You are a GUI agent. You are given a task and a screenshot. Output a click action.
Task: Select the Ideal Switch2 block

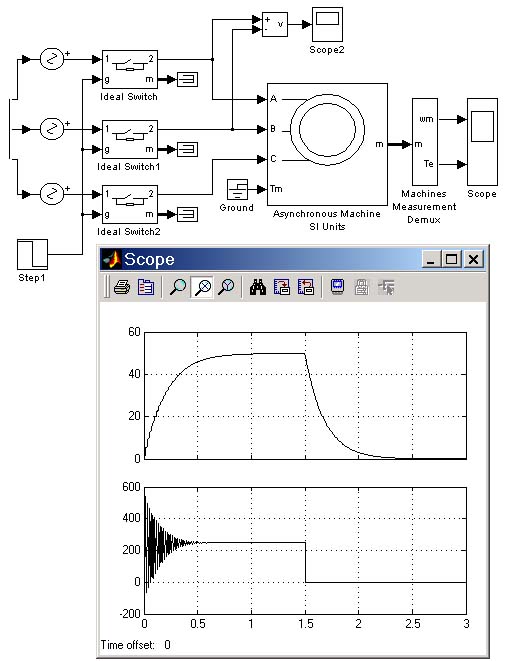[130, 204]
